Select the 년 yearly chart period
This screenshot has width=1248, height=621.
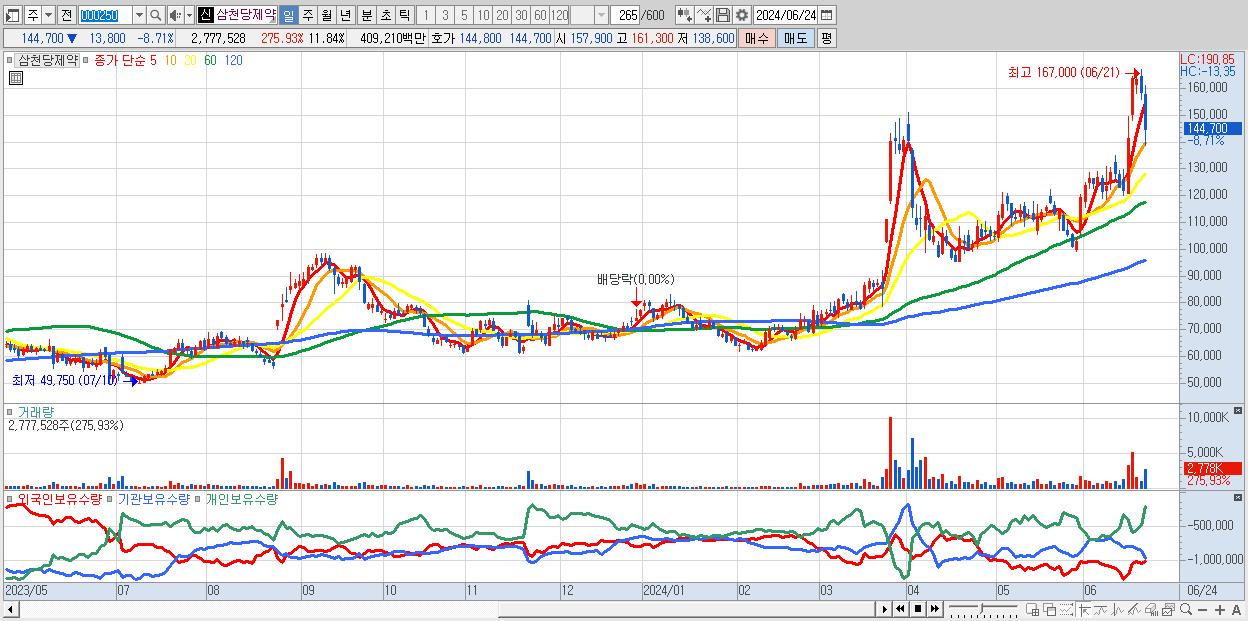point(345,15)
